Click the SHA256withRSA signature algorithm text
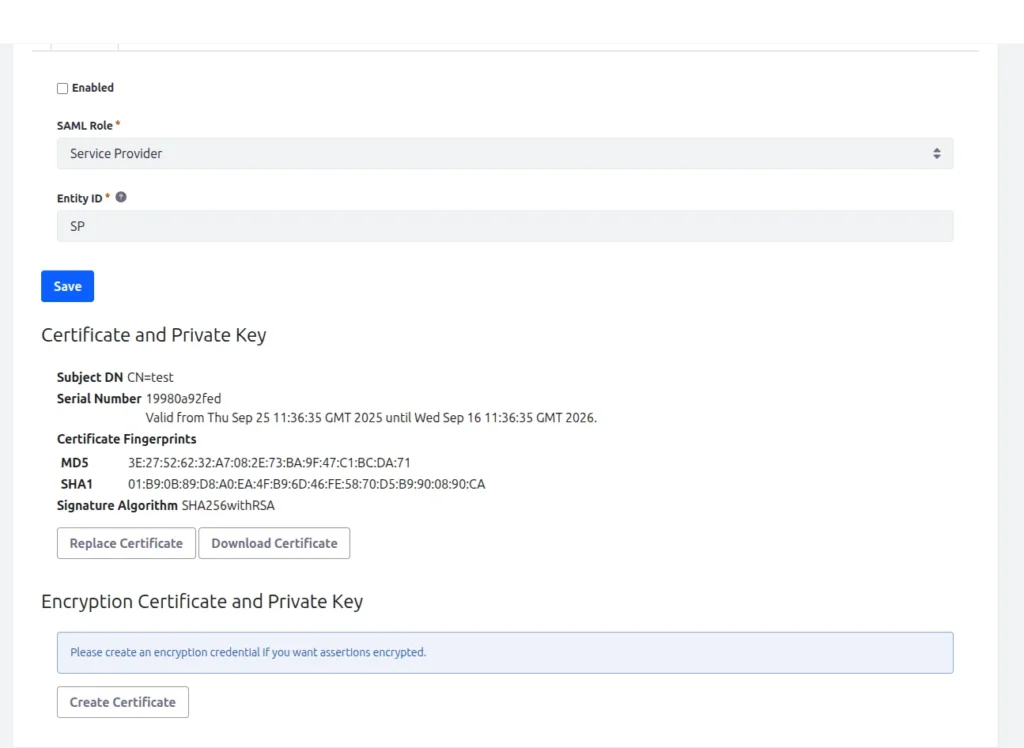 (x=228, y=506)
